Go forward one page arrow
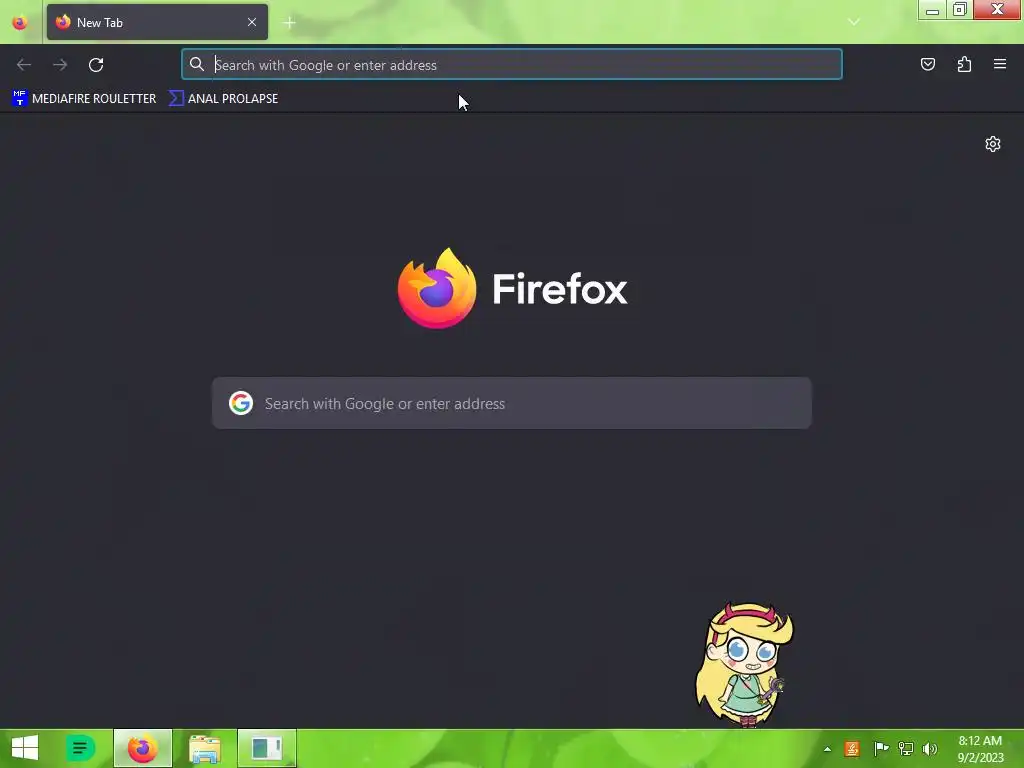 pos(60,65)
